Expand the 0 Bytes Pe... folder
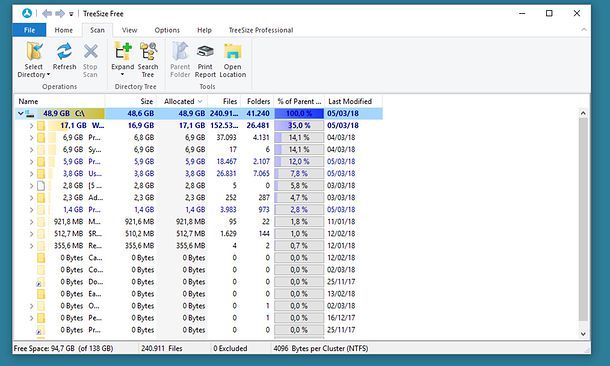 32,319
